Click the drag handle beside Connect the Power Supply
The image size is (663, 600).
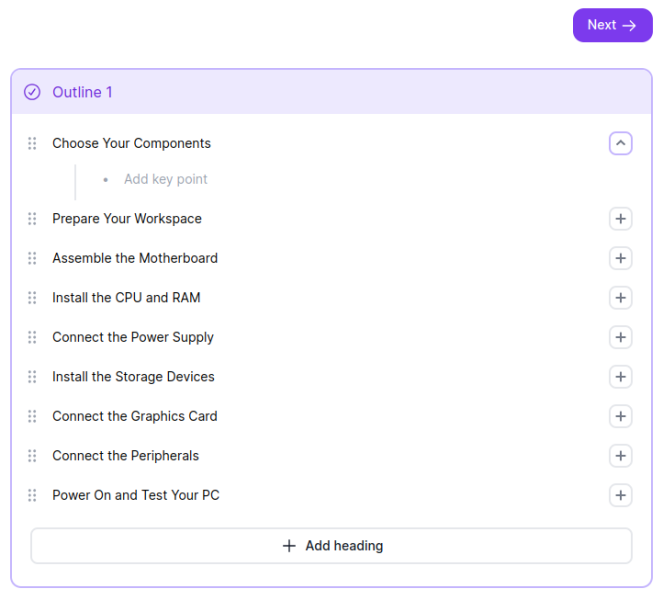tap(32, 337)
